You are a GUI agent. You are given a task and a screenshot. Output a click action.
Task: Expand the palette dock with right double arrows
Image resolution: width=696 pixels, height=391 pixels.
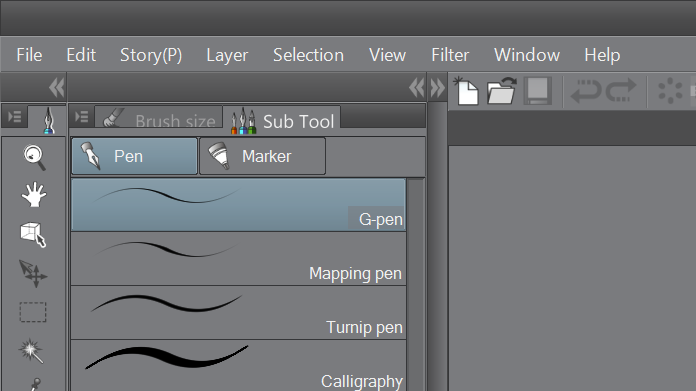[437, 87]
